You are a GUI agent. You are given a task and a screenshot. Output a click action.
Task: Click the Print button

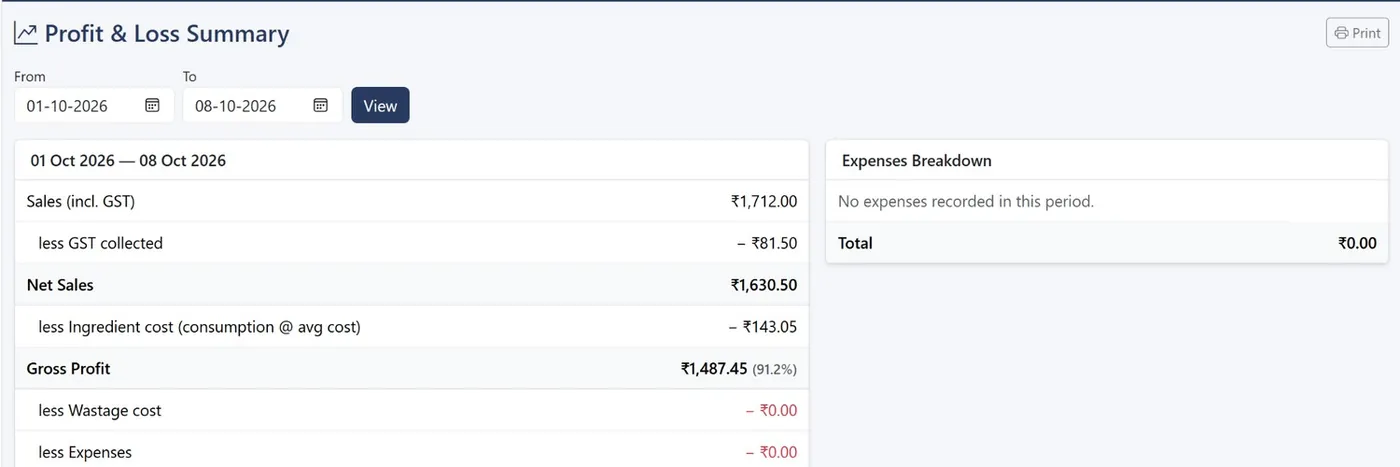point(1357,33)
